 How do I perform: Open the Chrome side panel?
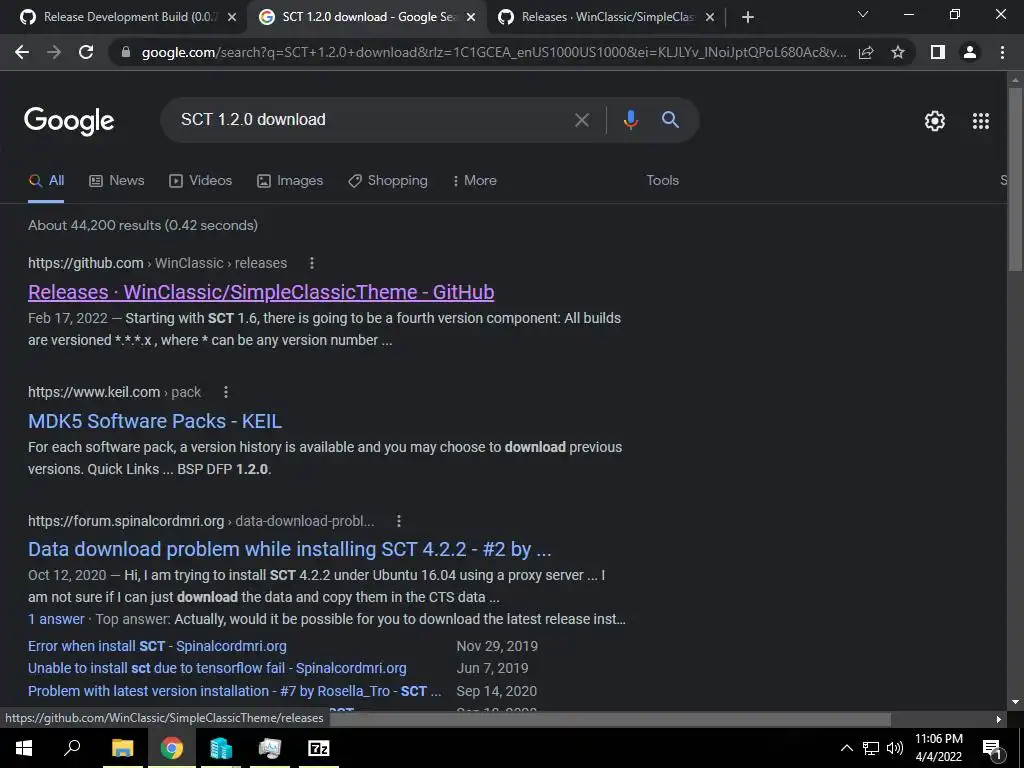click(x=938, y=52)
